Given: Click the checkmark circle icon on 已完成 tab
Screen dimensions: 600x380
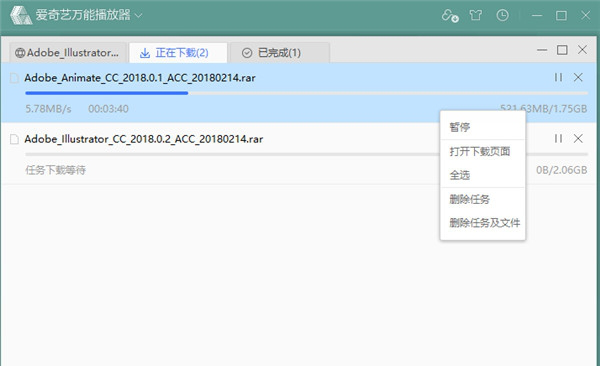Looking at the screenshot, I should [247, 53].
